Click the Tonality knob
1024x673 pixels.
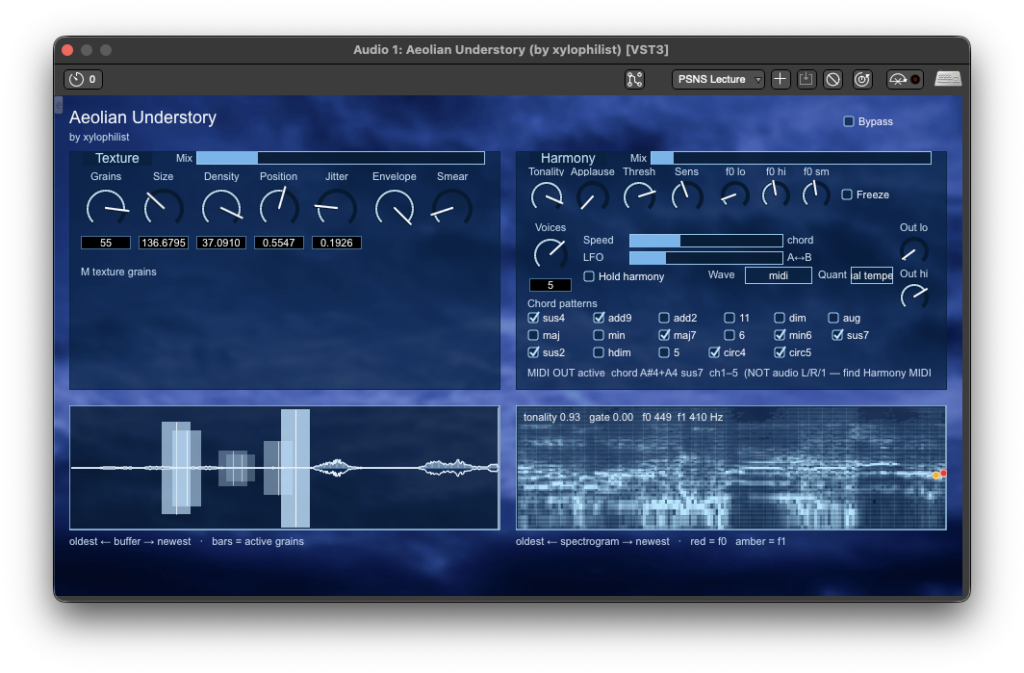click(x=546, y=196)
